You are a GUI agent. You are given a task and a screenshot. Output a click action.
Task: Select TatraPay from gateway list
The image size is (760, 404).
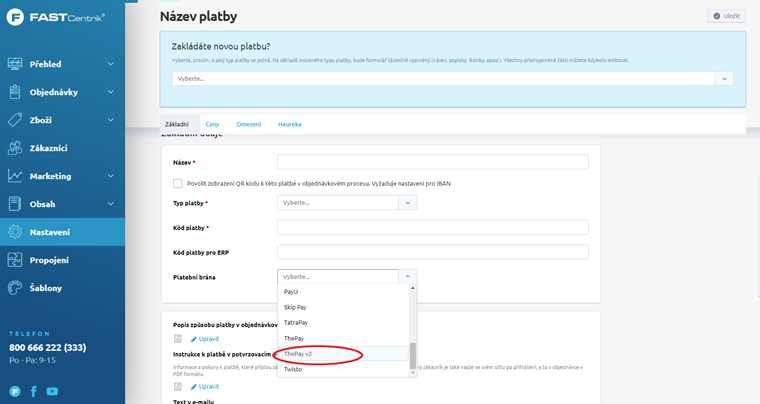click(344, 323)
